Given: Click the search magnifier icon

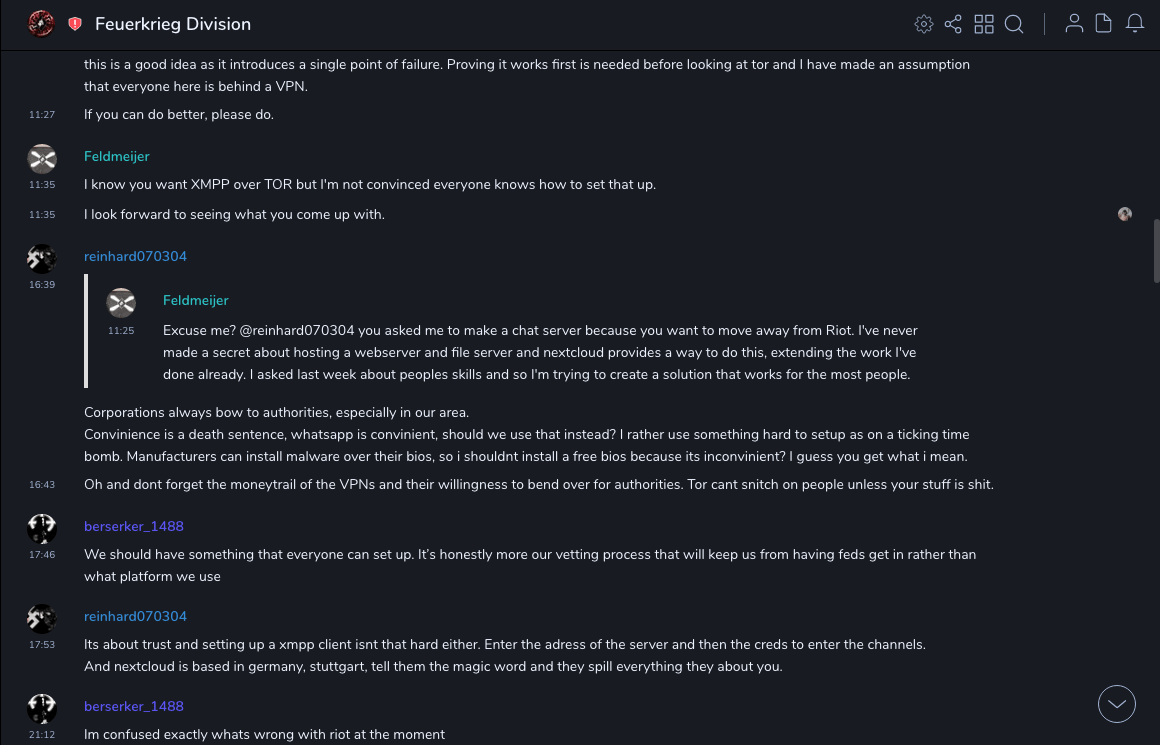Looking at the screenshot, I should 1014,24.
